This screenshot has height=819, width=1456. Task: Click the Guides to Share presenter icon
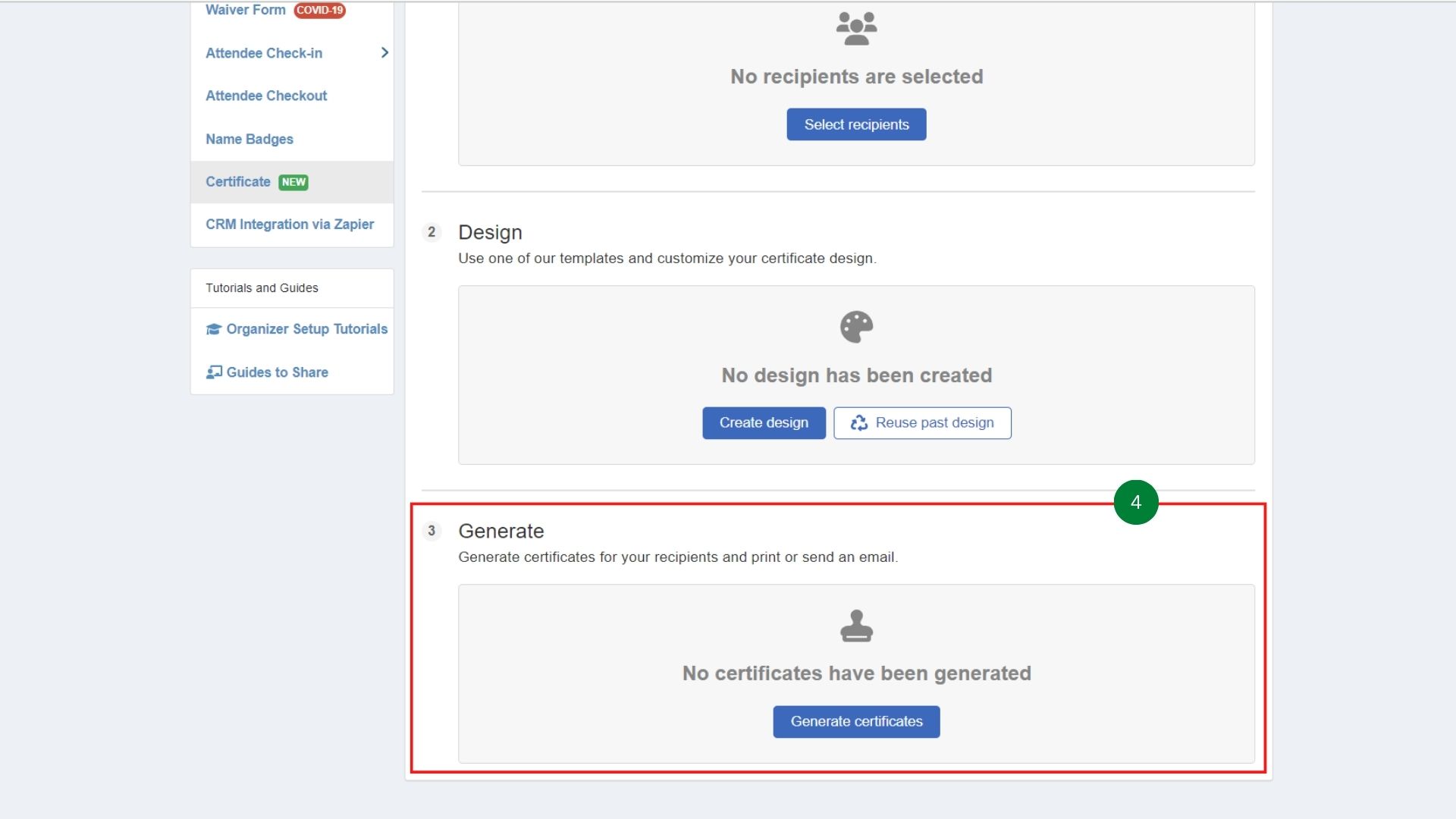pos(214,372)
